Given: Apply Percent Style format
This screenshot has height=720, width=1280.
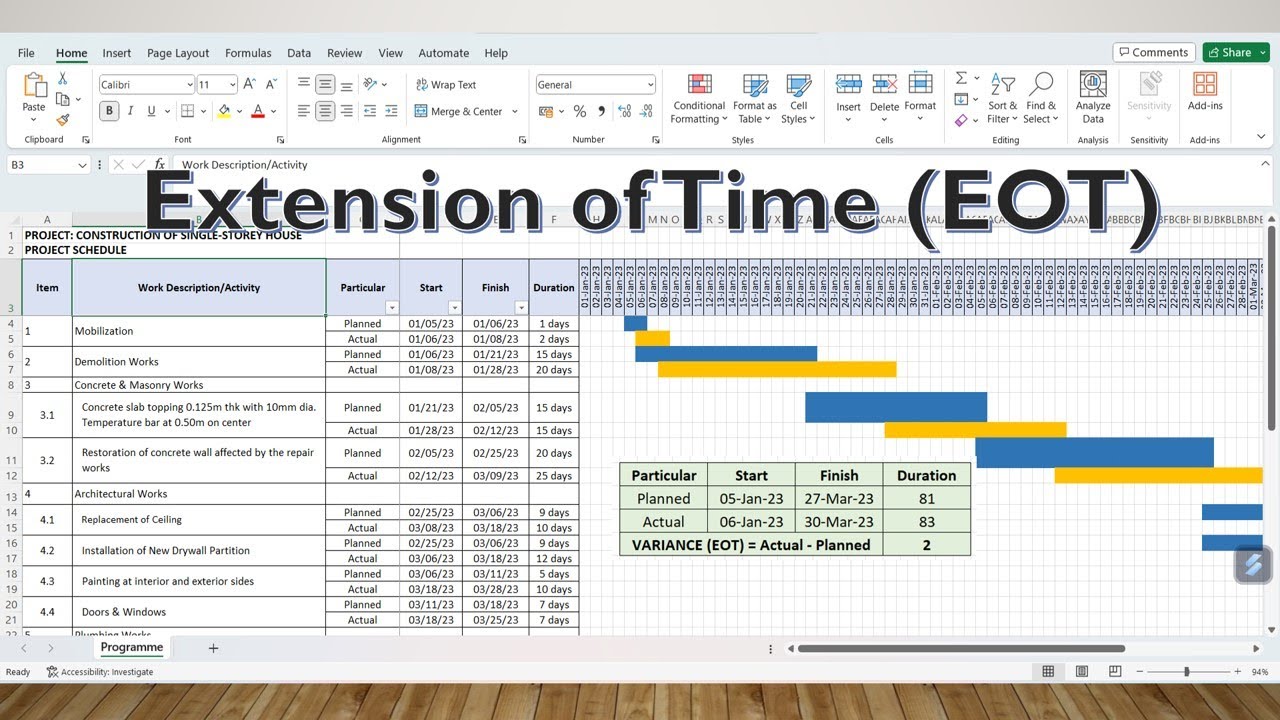Looking at the screenshot, I should click(x=579, y=111).
